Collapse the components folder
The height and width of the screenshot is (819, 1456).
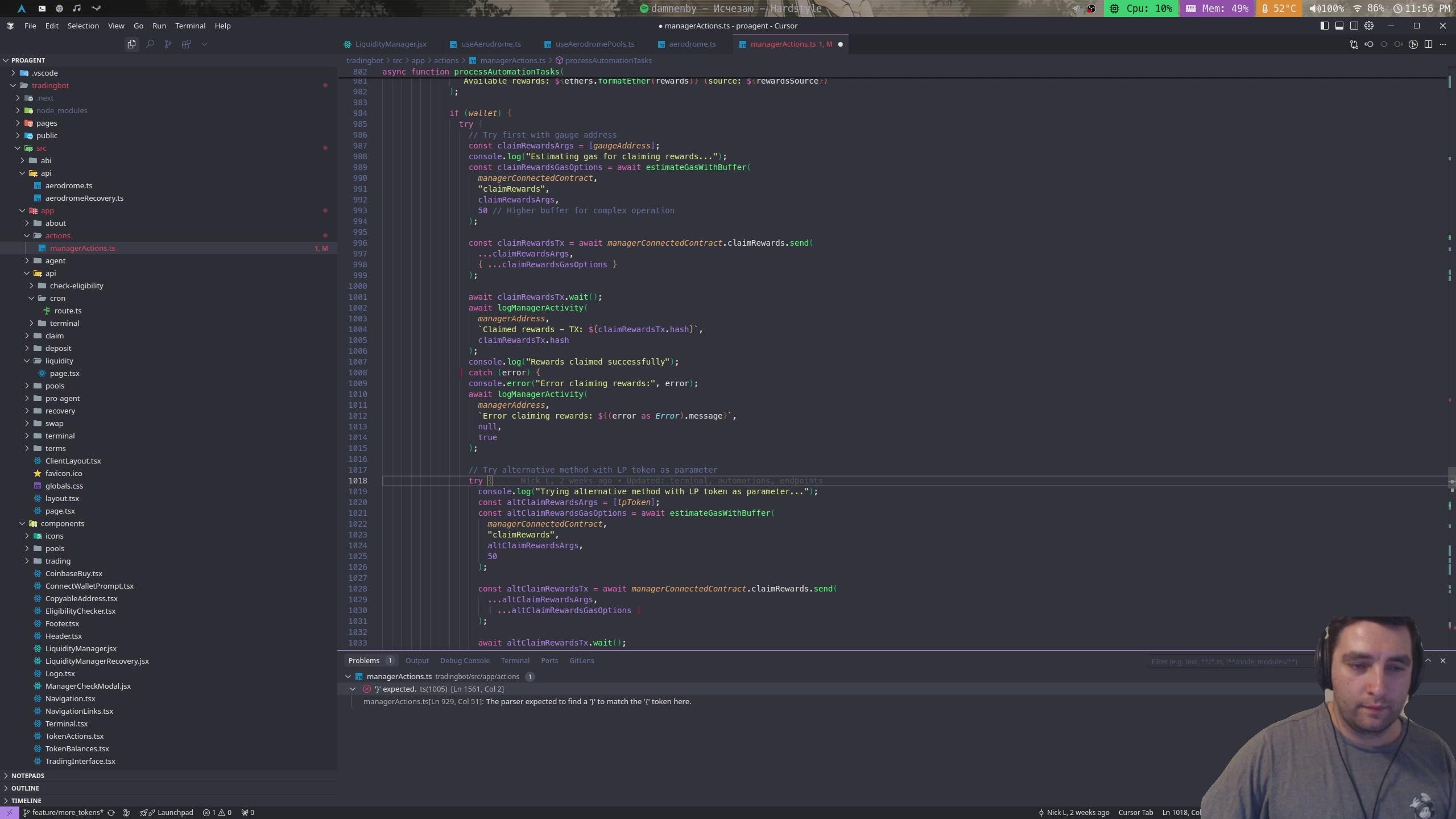[x=168, y=523]
